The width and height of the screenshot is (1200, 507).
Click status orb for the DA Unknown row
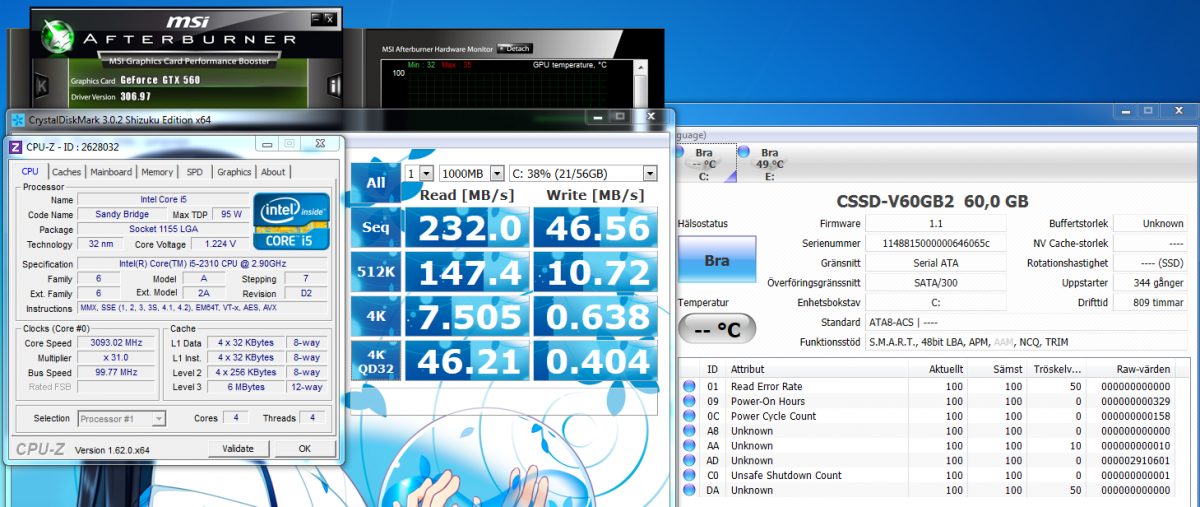coord(689,490)
